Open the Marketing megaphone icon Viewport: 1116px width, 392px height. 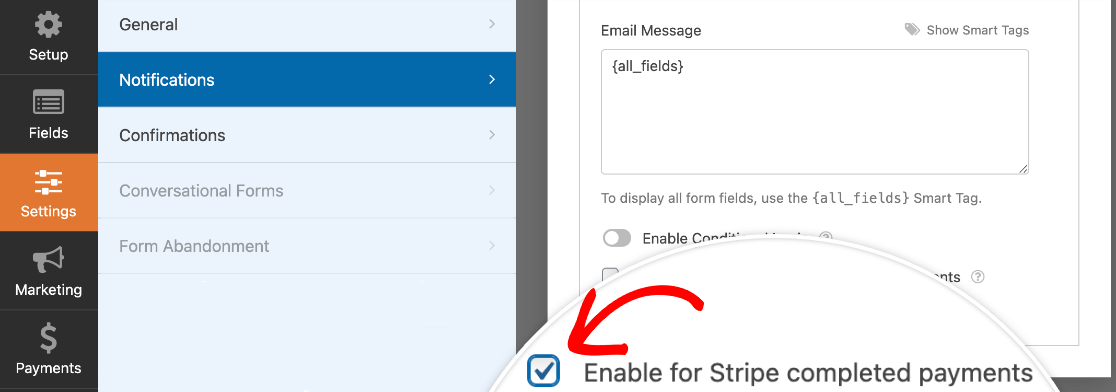48,260
